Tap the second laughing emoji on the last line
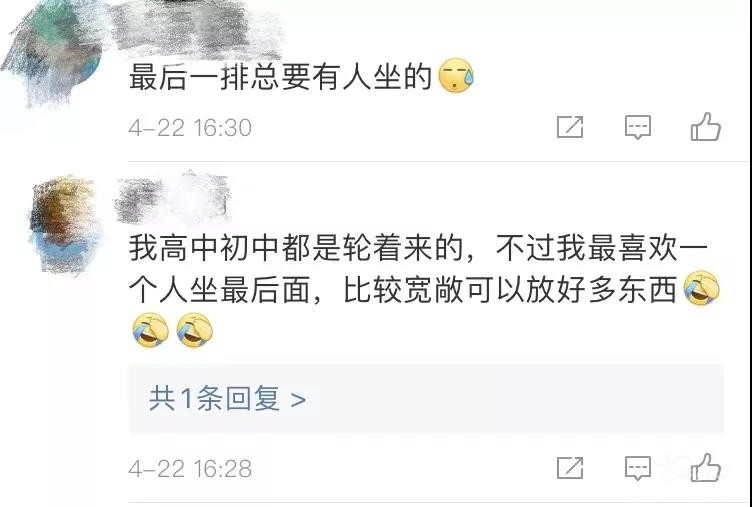 tap(195, 330)
